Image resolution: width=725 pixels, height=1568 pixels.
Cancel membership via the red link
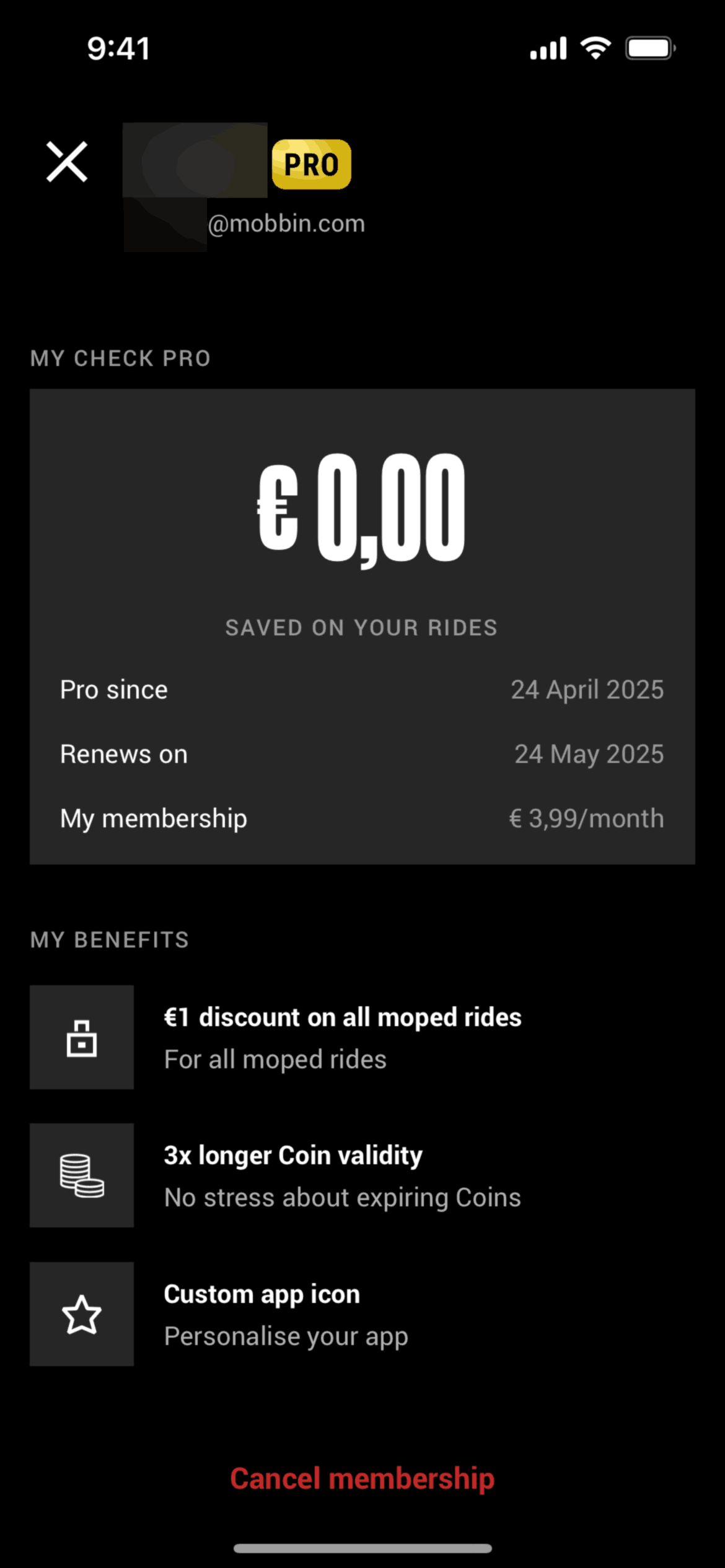click(x=362, y=1479)
